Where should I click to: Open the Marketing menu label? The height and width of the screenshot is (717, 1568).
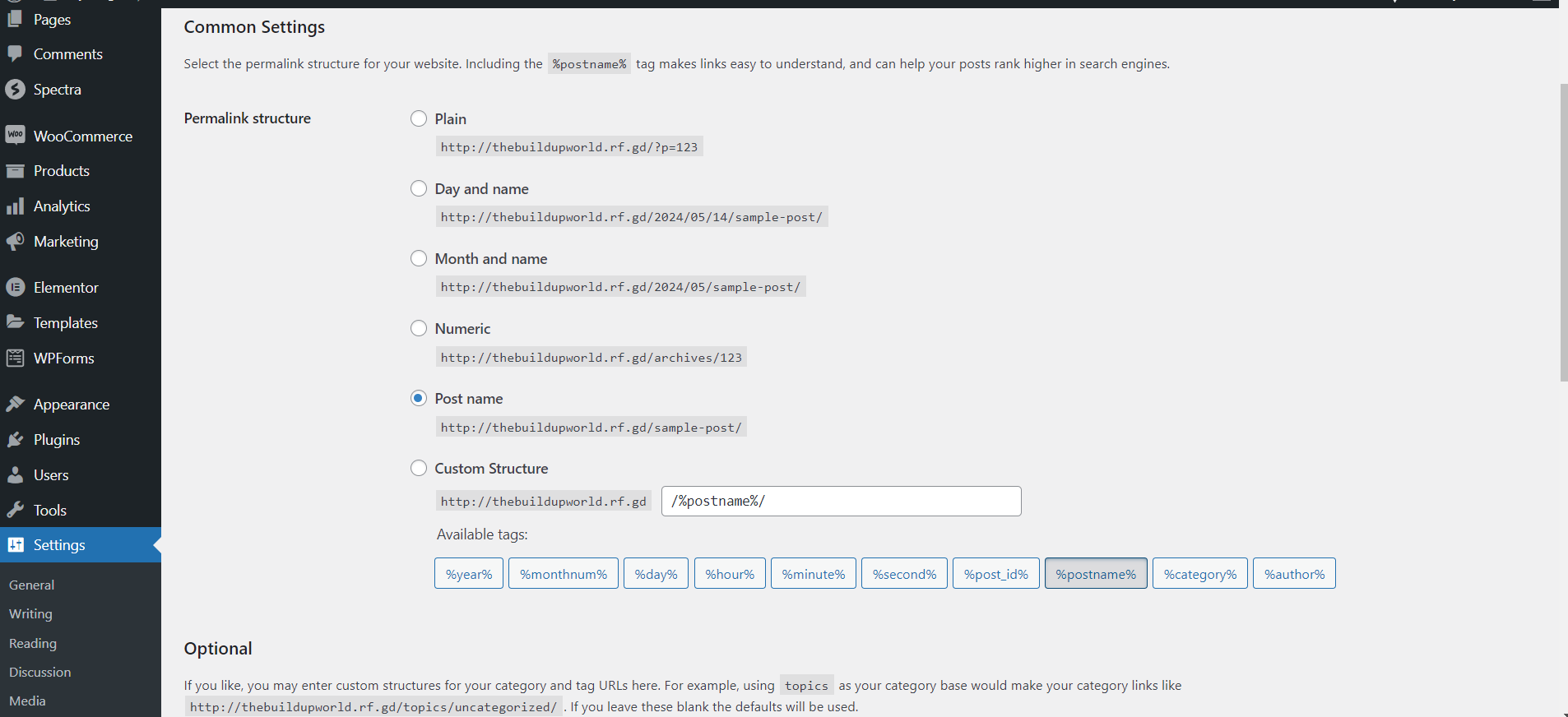pyautogui.click(x=66, y=242)
